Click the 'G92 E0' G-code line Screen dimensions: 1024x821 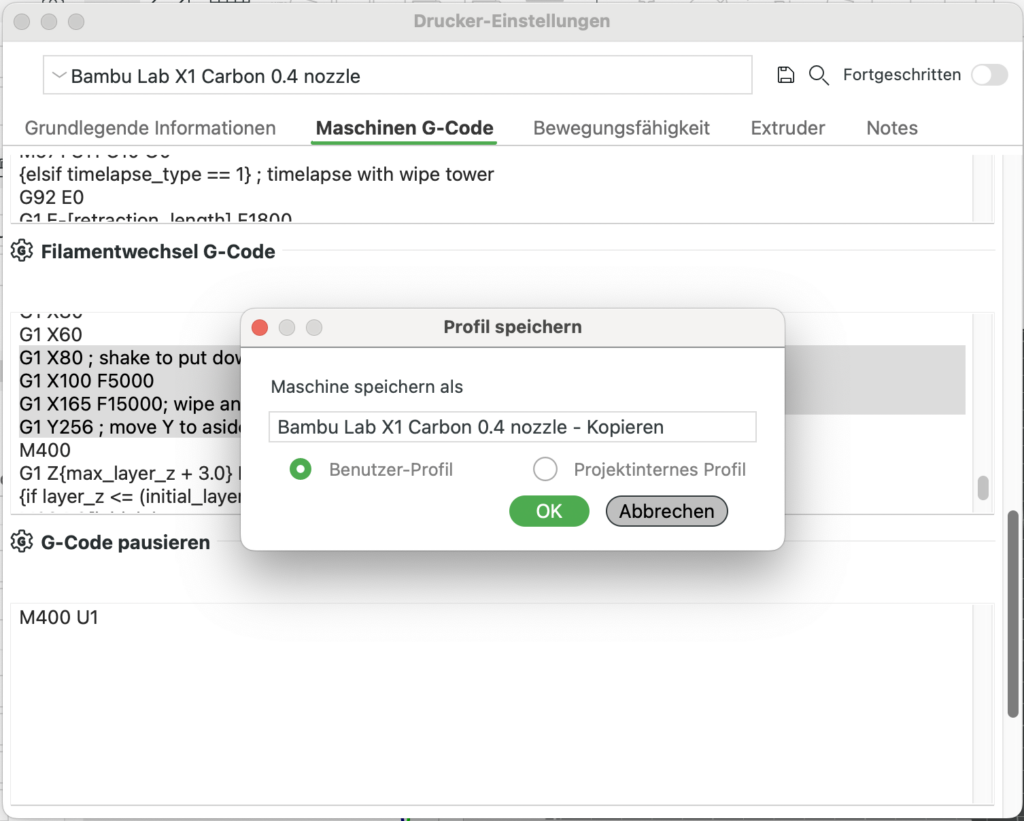click(x=52, y=197)
